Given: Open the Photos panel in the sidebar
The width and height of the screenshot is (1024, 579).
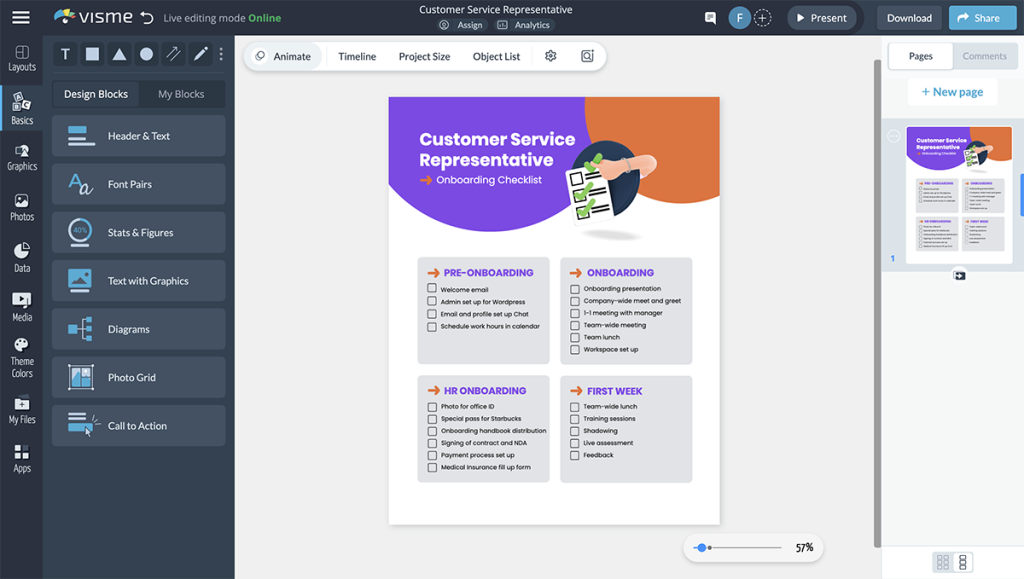Looking at the screenshot, I should click(x=21, y=208).
